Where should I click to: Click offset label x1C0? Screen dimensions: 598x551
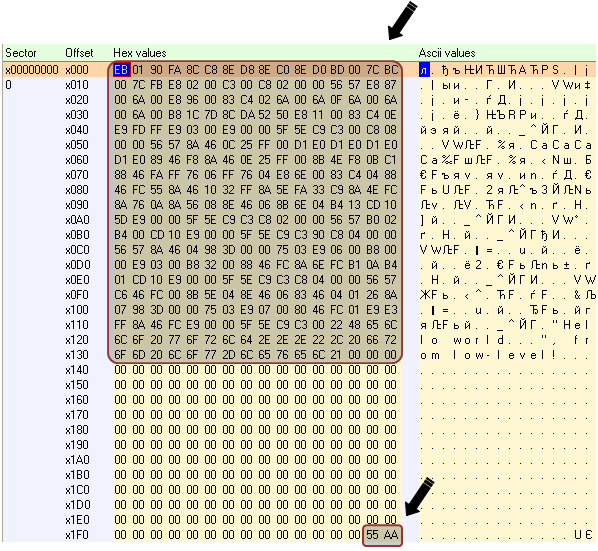77,490
